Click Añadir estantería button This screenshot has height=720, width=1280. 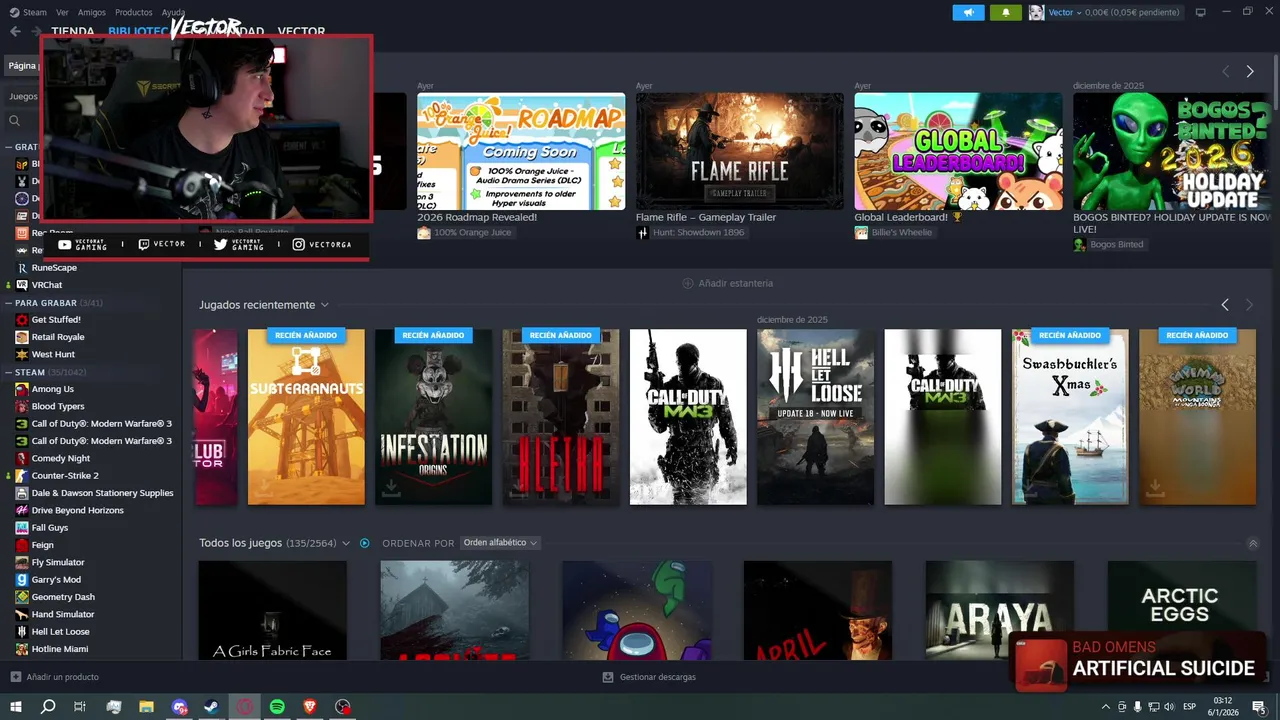[x=727, y=283]
